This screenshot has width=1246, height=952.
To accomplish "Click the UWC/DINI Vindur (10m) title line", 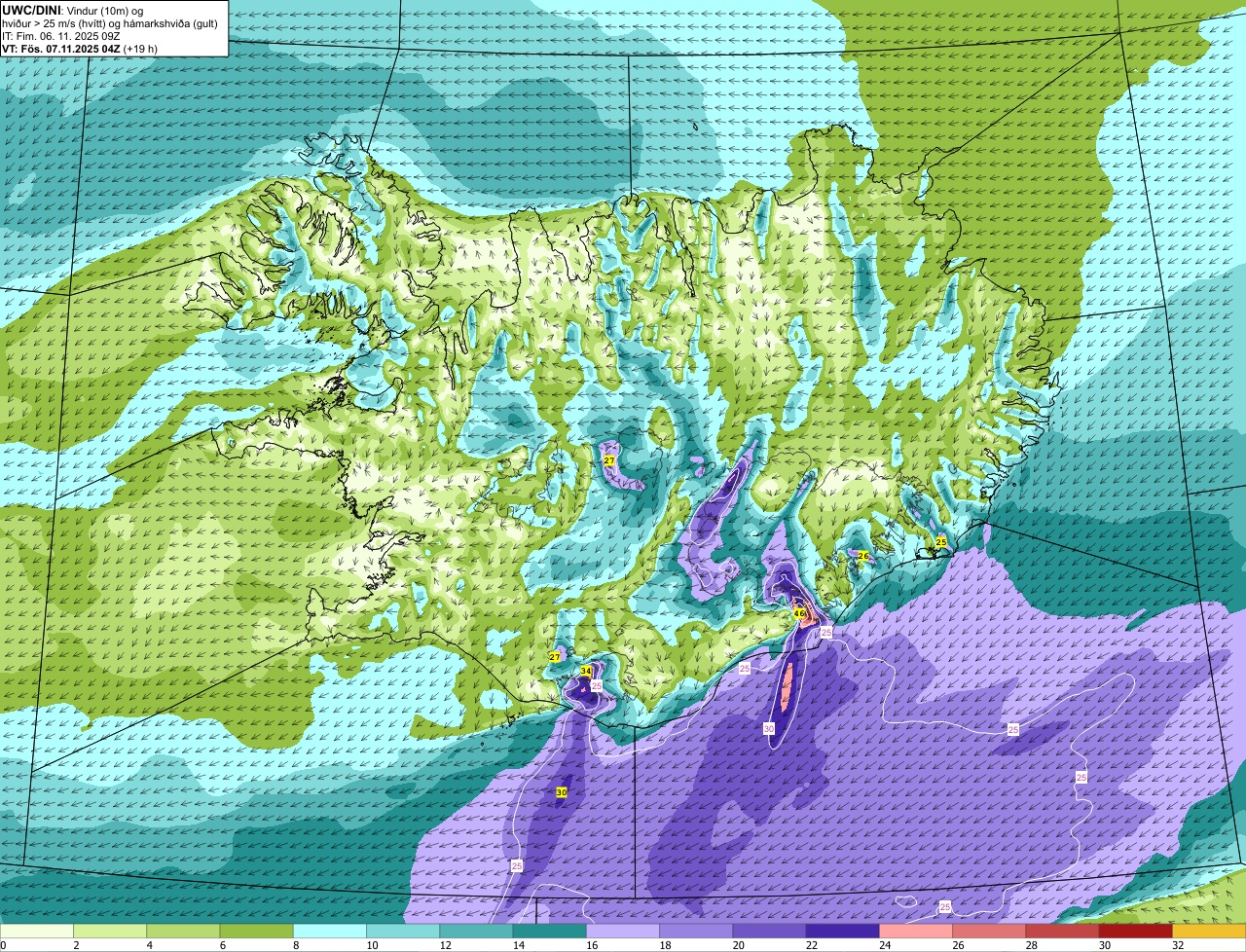I will click(73, 10).
